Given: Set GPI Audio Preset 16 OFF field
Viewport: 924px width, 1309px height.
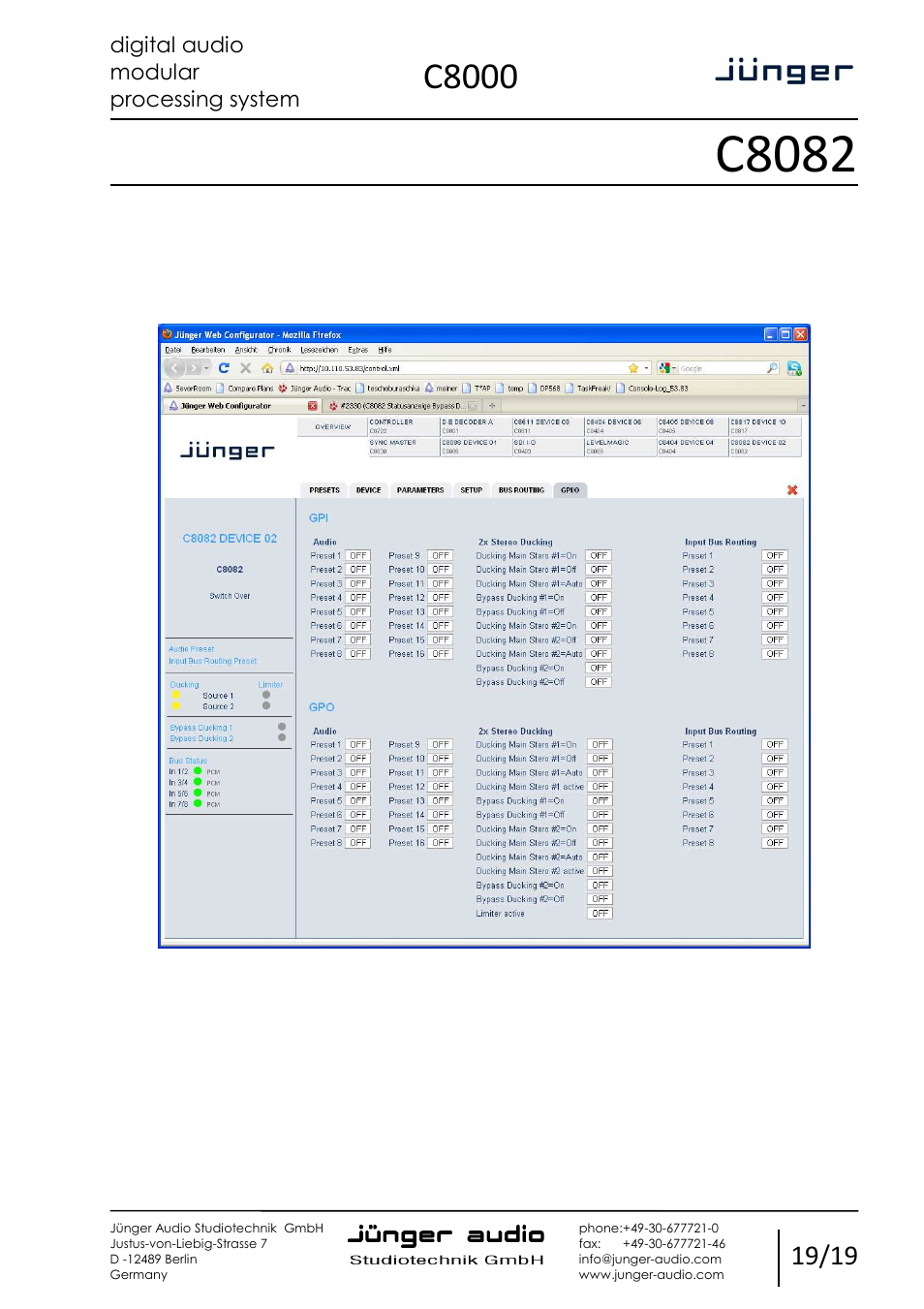Looking at the screenshot, I should (x=441, y=654).
